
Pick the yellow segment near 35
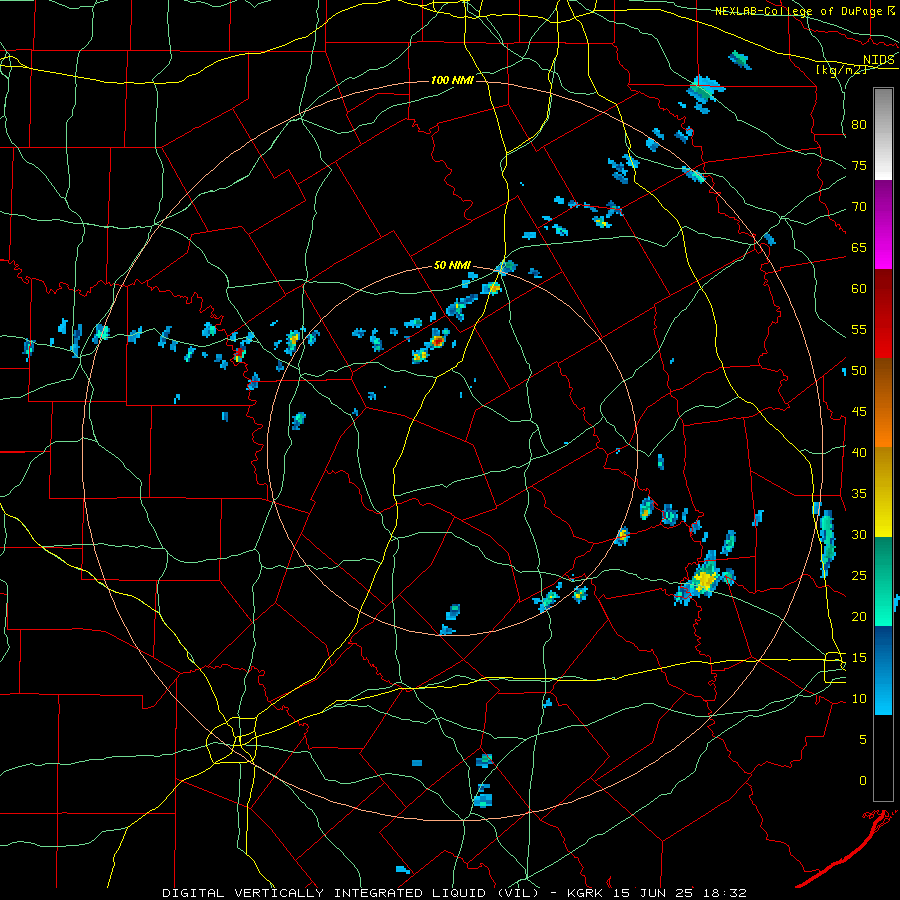pos(883,492)
